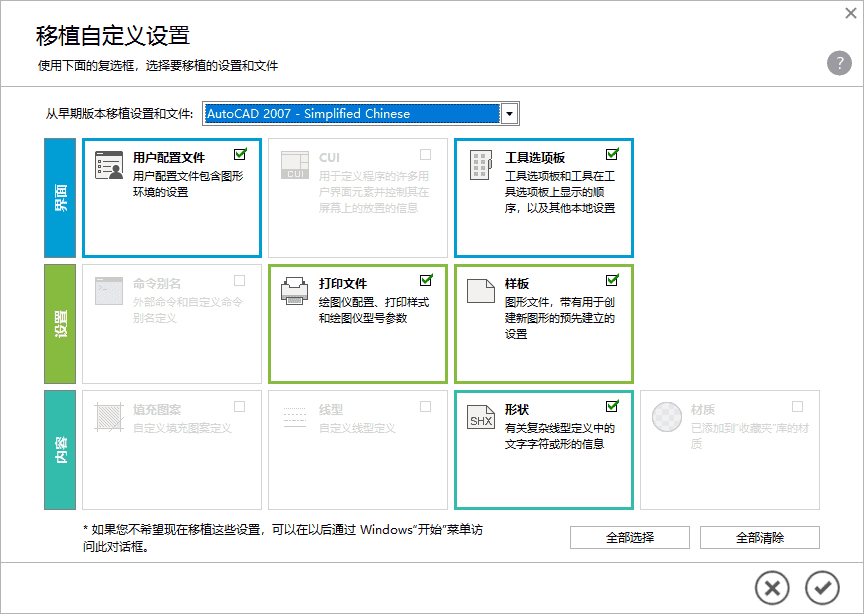Close the migration dialog window

click(x=851, y=13)
